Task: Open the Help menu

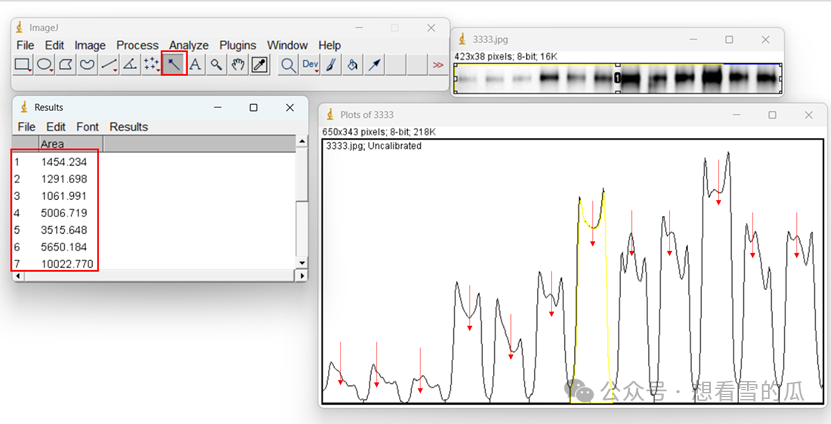Action: [x=330, y=45]
